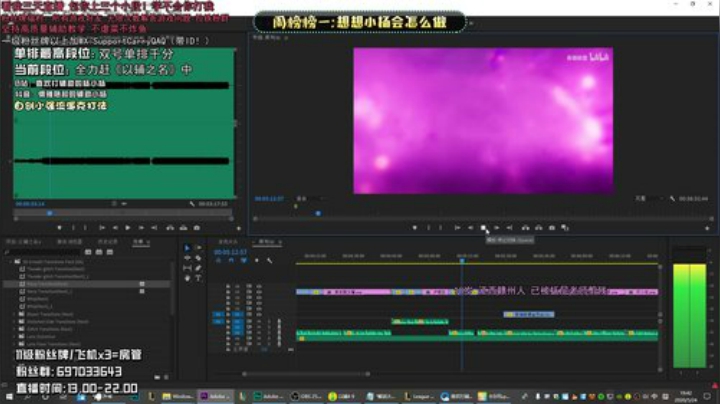
Task: Open the Source monitor button editor
Action: [238, 228]
